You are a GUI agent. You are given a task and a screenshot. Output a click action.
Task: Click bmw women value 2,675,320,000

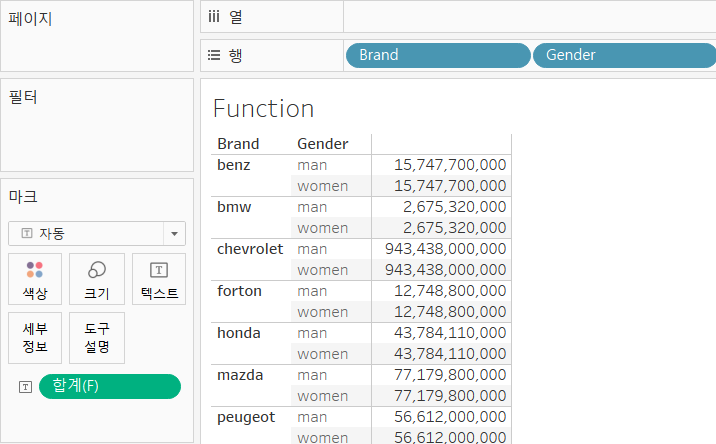[454, 228]
